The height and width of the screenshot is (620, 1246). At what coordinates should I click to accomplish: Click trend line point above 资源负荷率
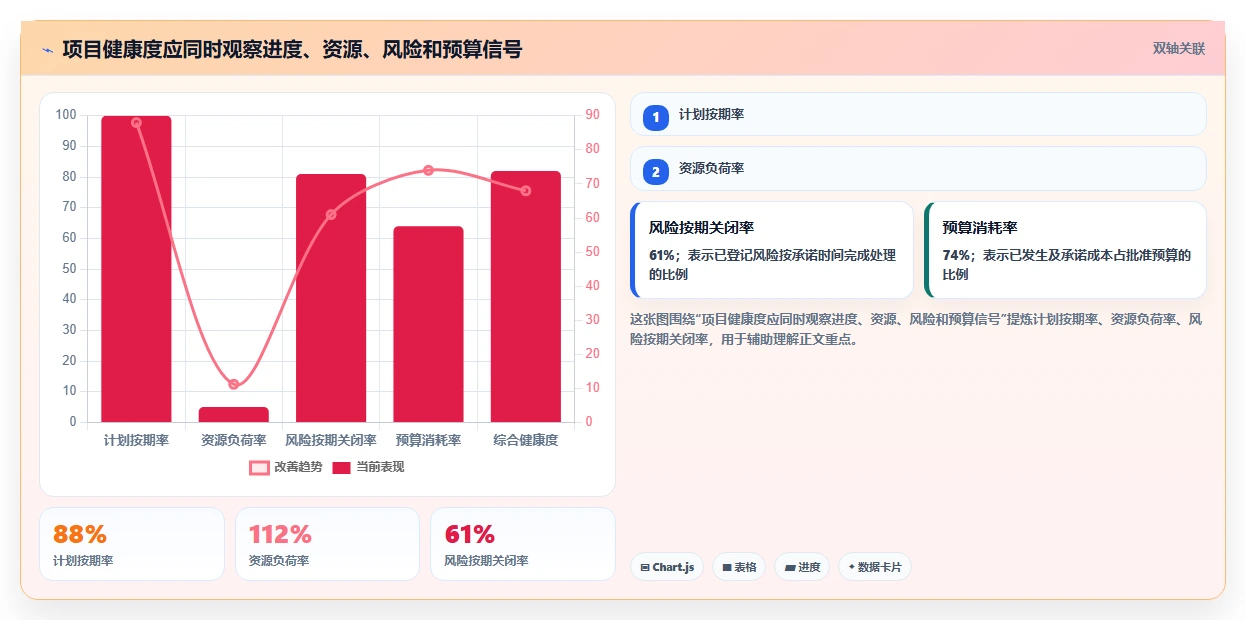click(x=234, y=384)
